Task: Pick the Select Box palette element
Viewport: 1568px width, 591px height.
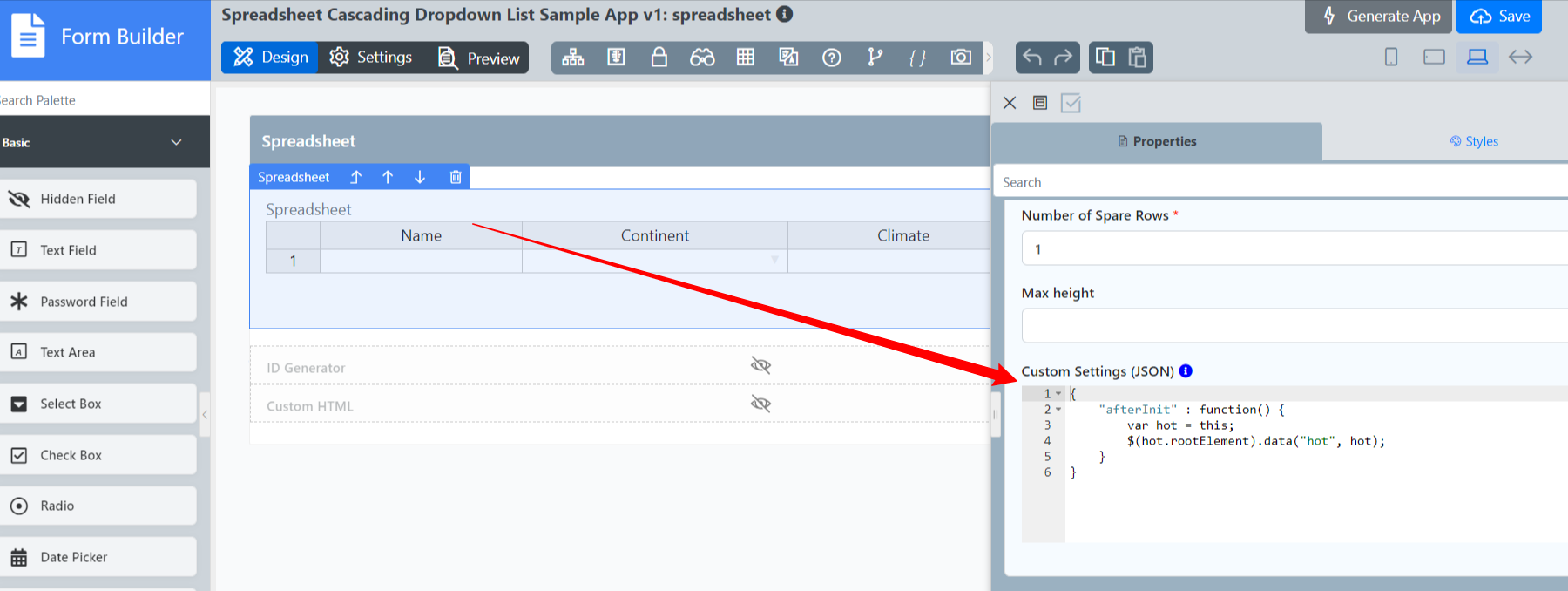Action: (x=98, y=404)
